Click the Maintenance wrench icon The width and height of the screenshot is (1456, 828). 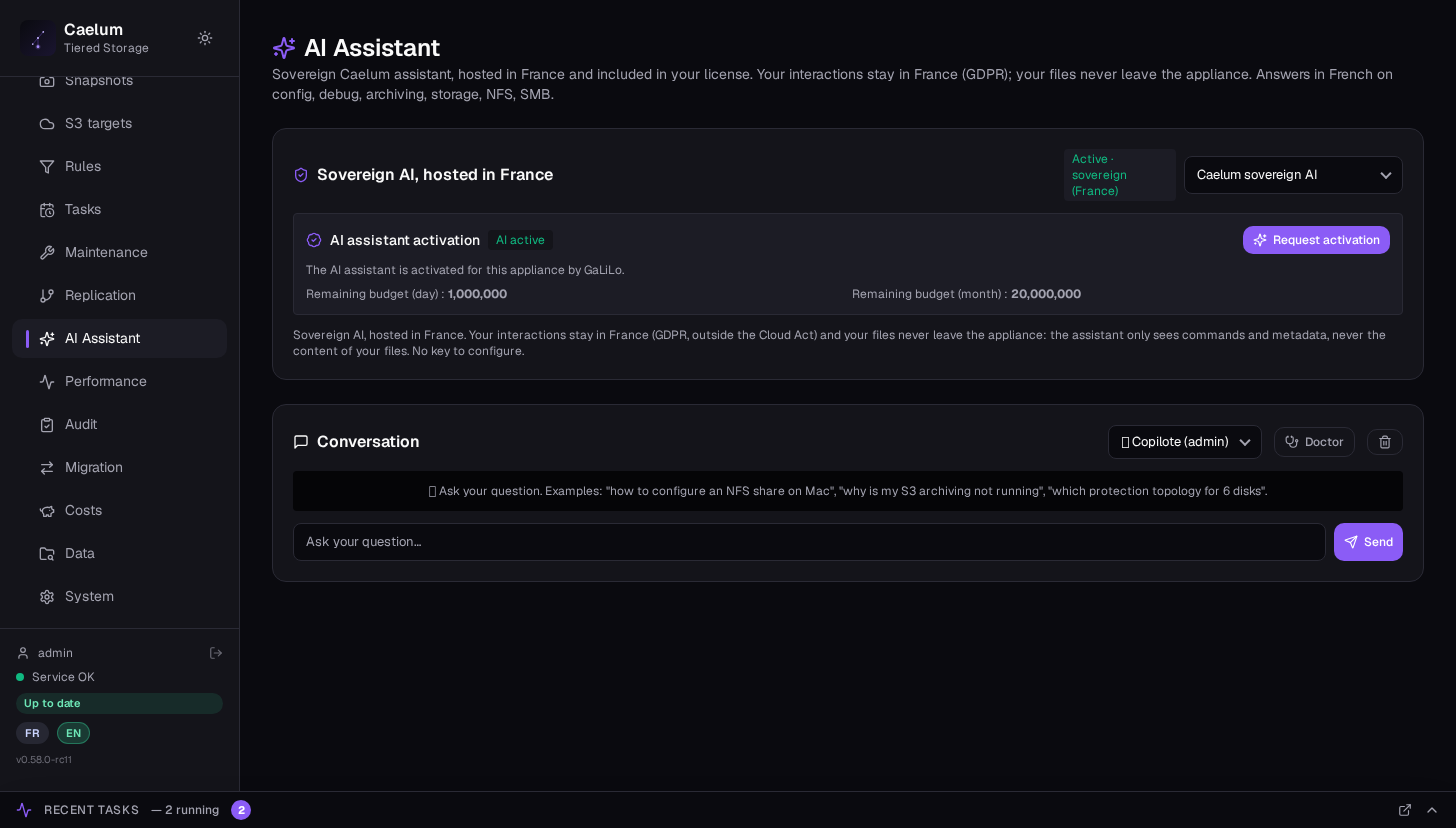47,252
